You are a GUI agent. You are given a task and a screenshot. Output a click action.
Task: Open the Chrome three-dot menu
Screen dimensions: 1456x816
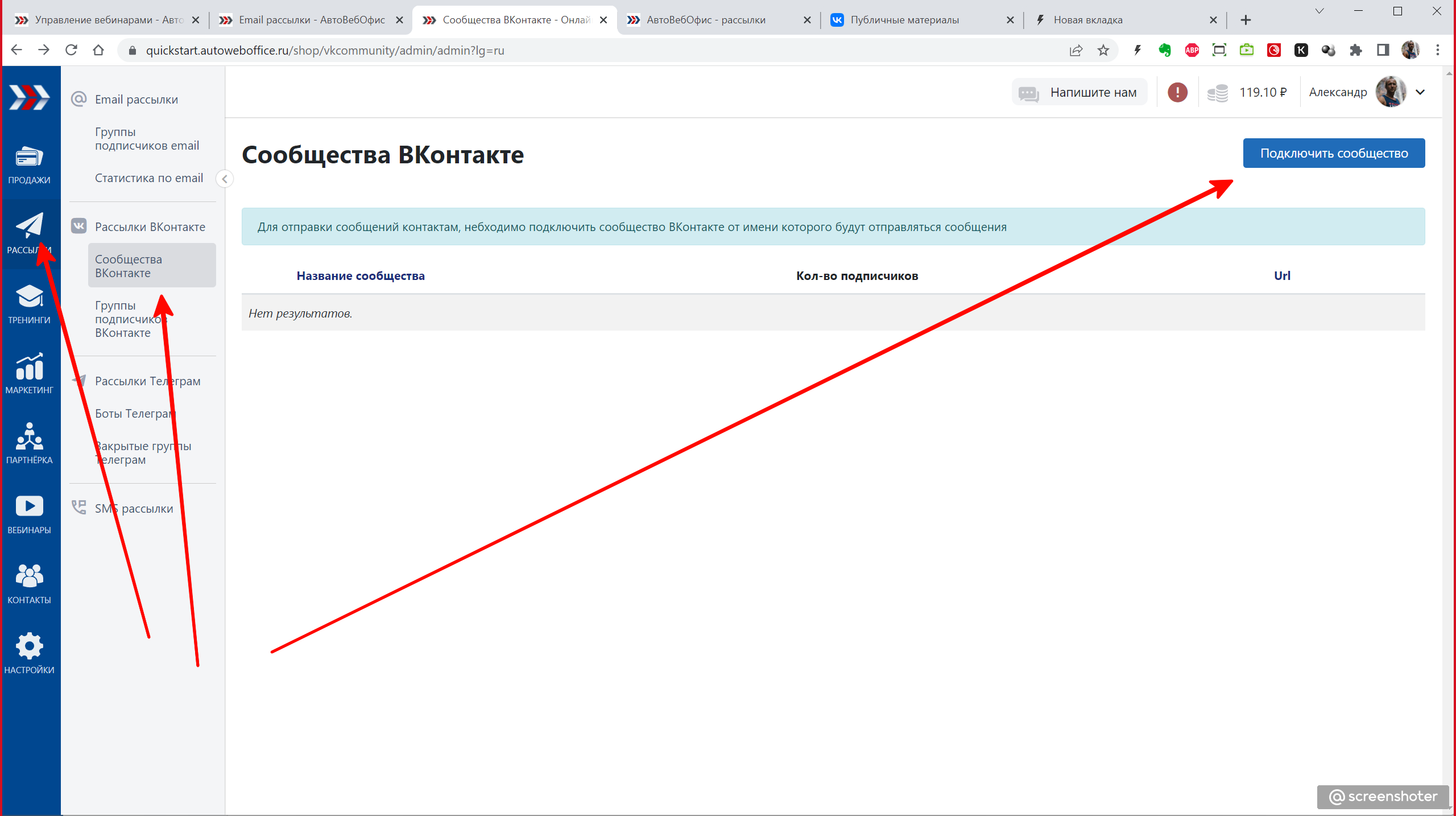click(1437, 50)
